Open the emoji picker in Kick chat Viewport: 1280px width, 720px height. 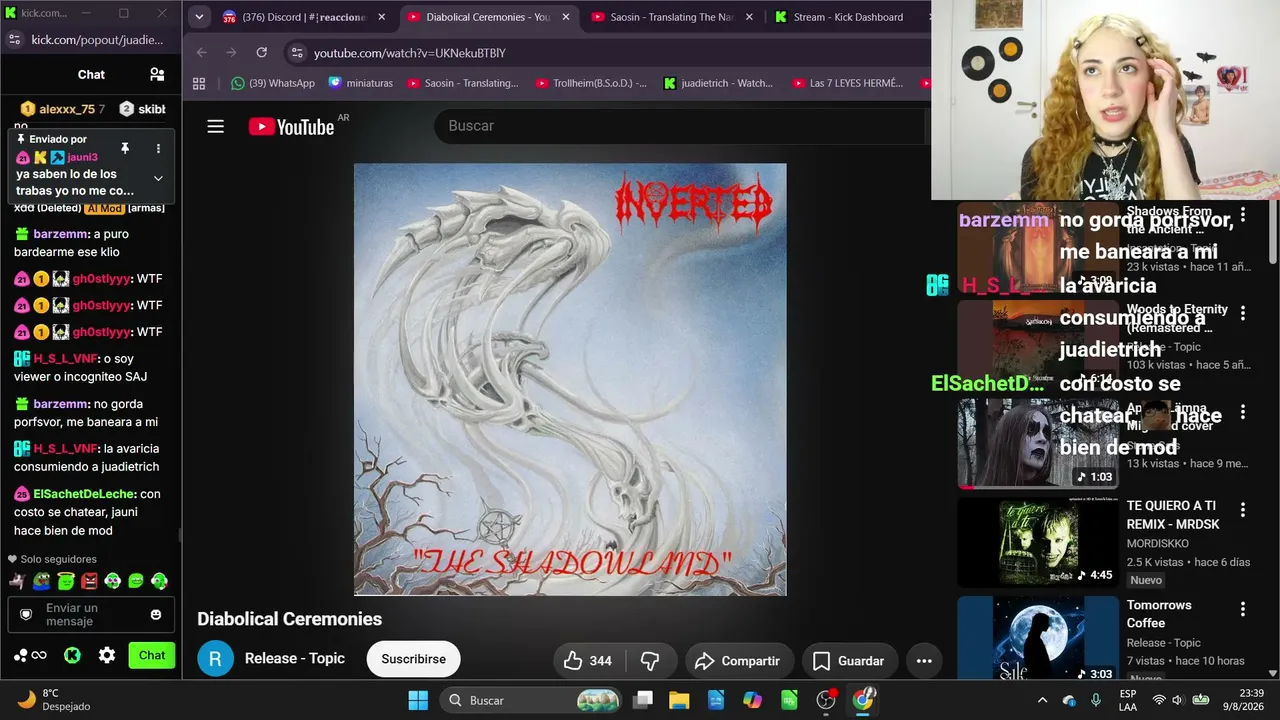click(156, 614)
